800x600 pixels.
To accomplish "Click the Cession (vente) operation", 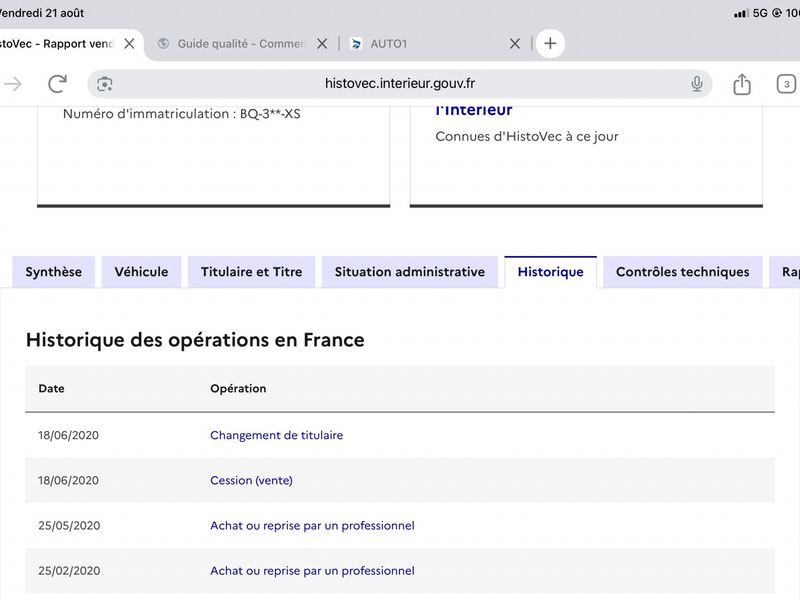I will 252,481.
